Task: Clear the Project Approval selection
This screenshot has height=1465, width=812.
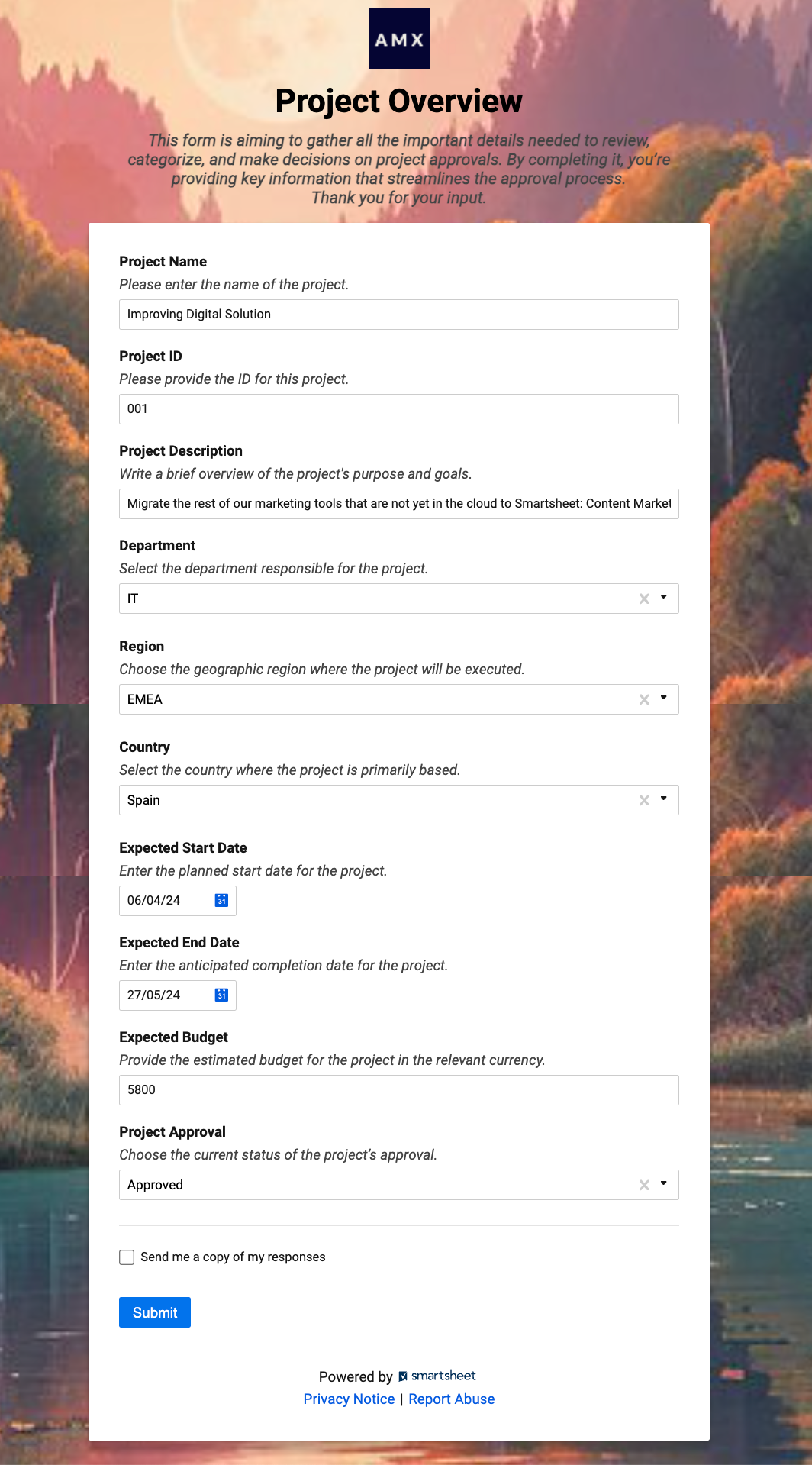Action: (x=644, y=1186)
